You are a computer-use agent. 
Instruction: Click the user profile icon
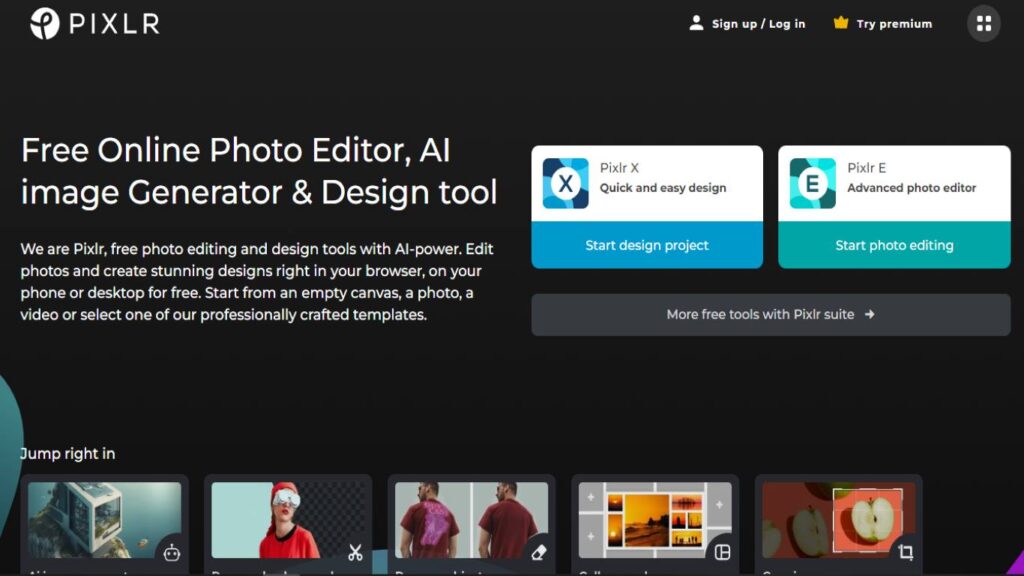(x=696, y=24)
